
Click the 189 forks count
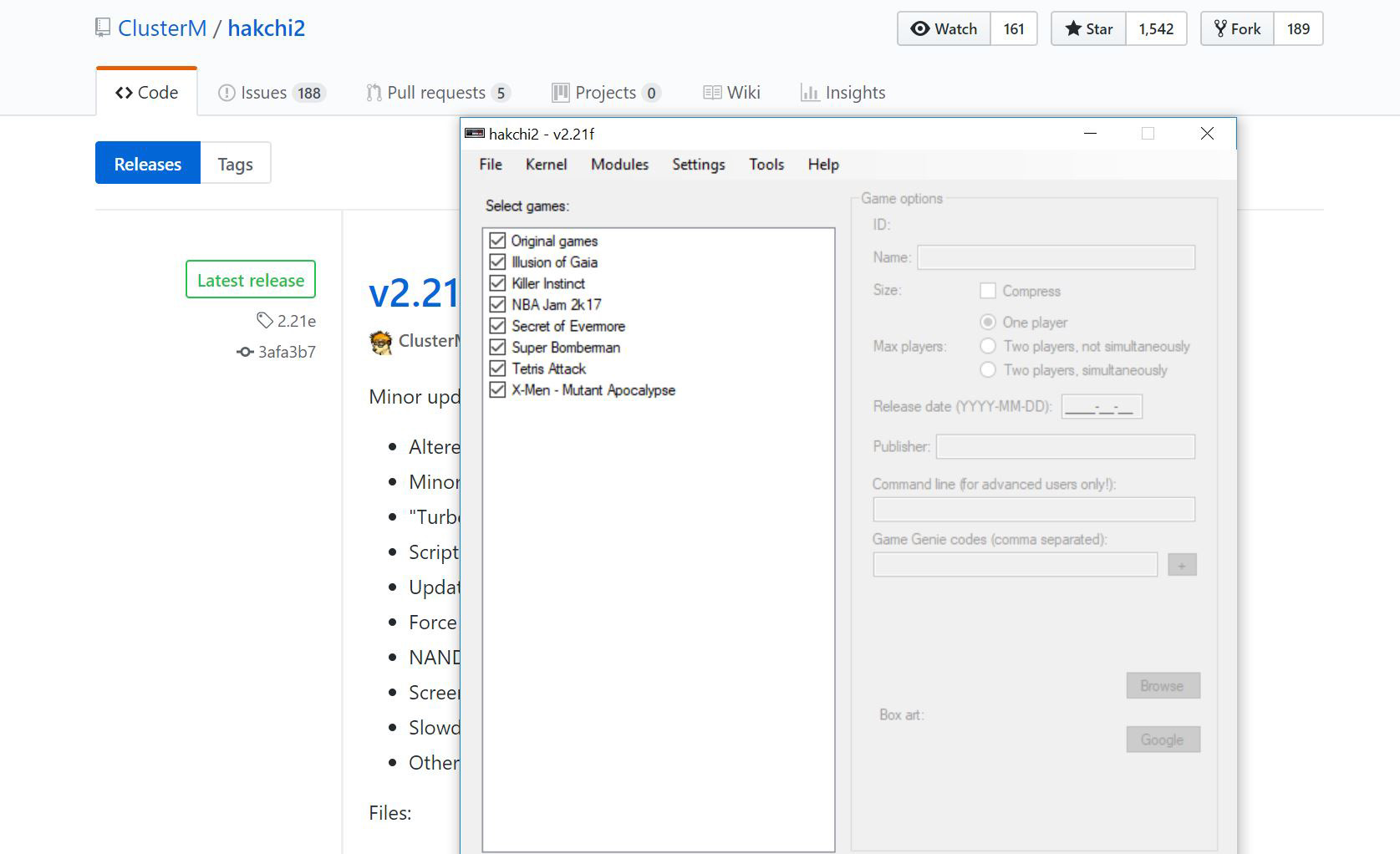1298,28
